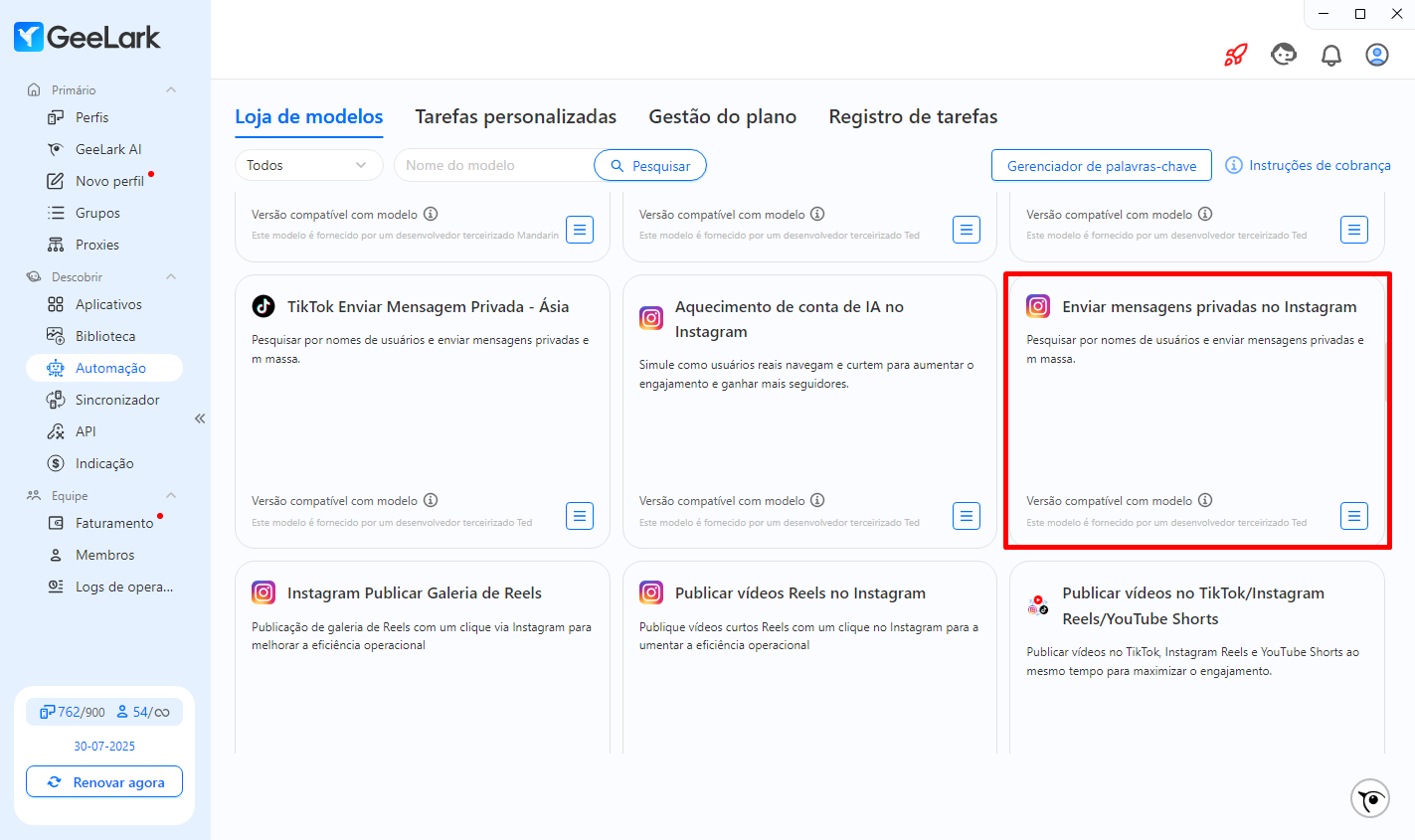The image size is (1415, 840).
Task: Switch to Loja de modelos tab
Action: (309, 116)
